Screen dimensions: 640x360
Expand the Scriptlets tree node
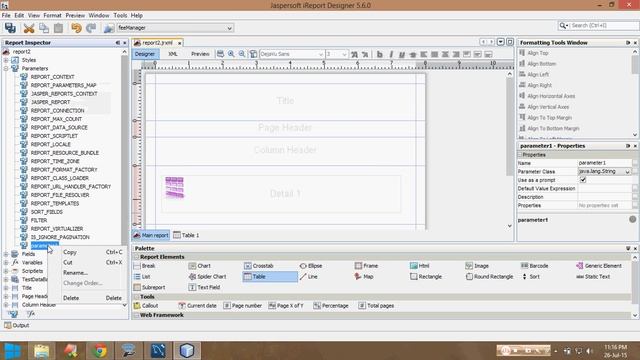click(x=6, y=271)
